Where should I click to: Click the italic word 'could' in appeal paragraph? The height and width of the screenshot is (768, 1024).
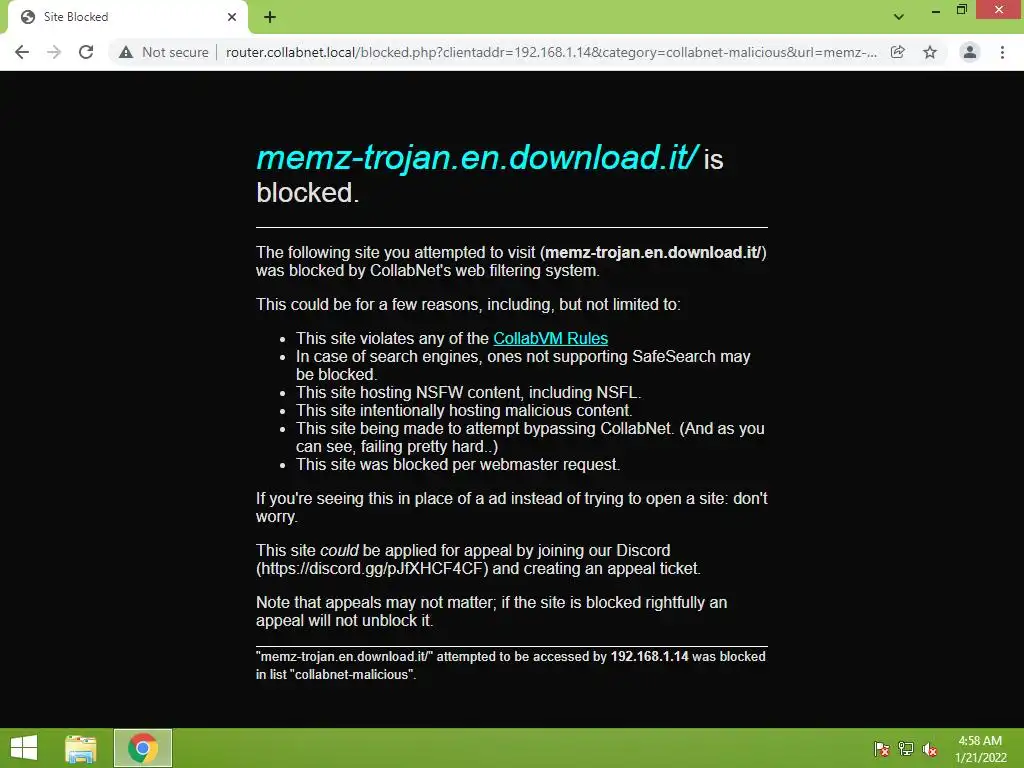340,551
